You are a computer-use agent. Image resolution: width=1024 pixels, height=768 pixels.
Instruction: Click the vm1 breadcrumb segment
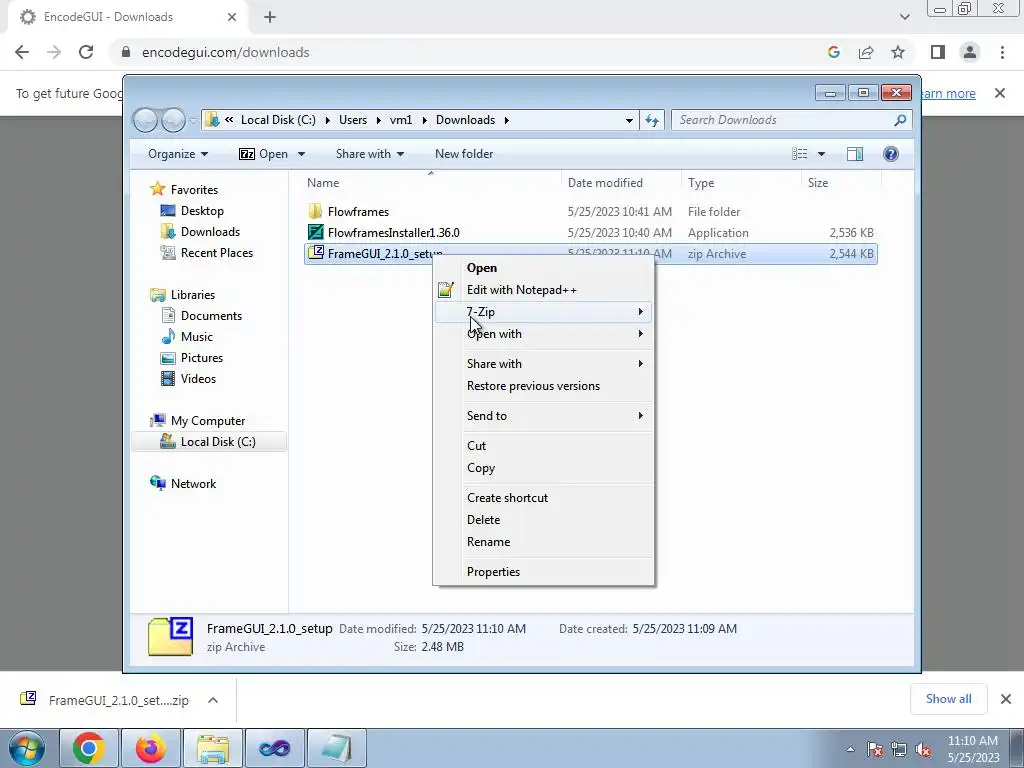click(401, 120)
